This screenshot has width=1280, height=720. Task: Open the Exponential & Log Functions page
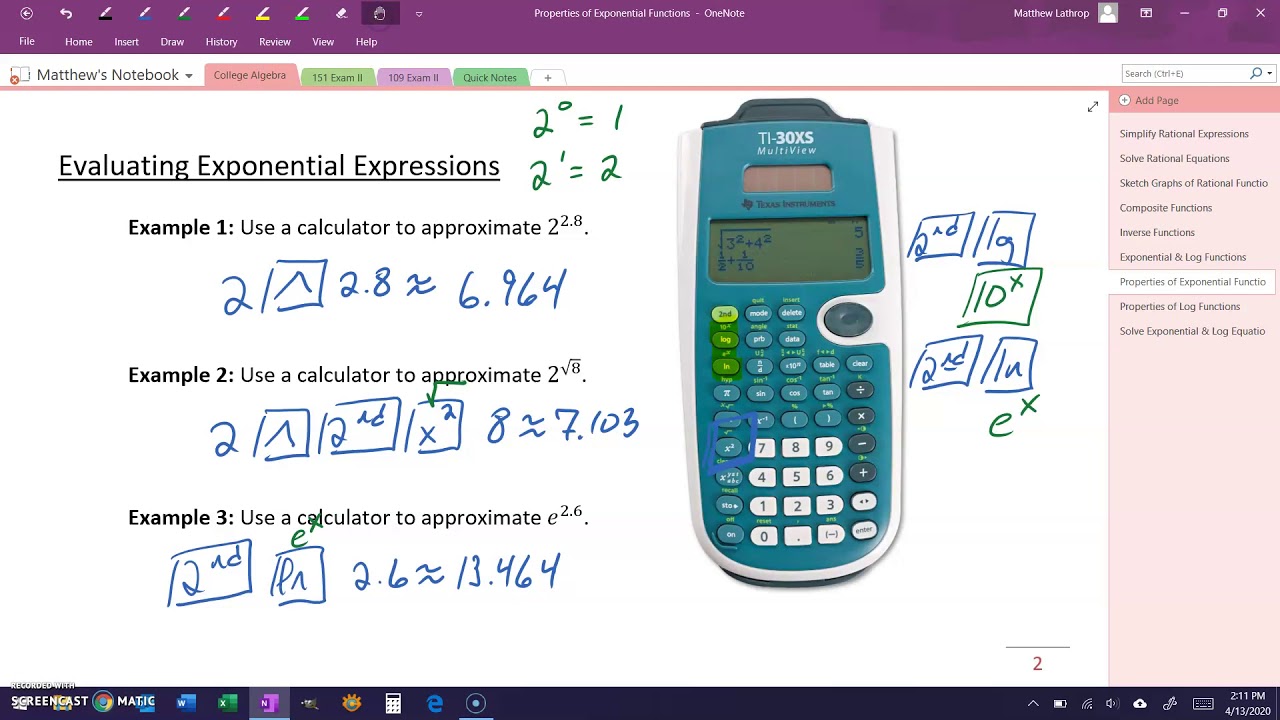point(1182,257)
